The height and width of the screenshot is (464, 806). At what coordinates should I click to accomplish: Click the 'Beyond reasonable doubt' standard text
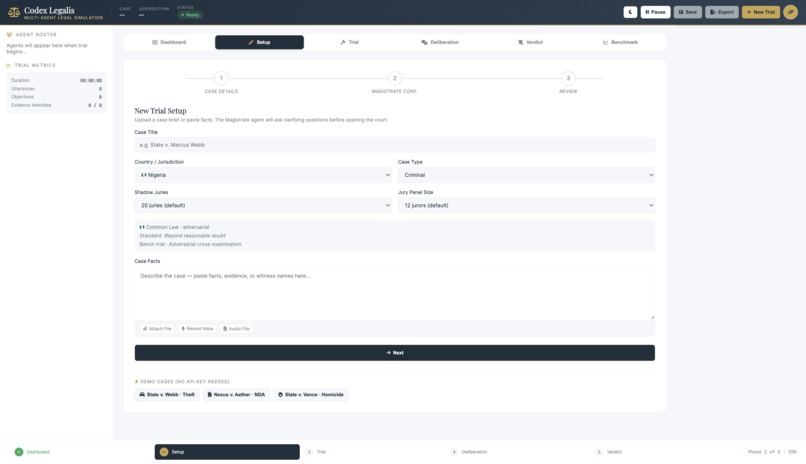(x=195, y=236)
